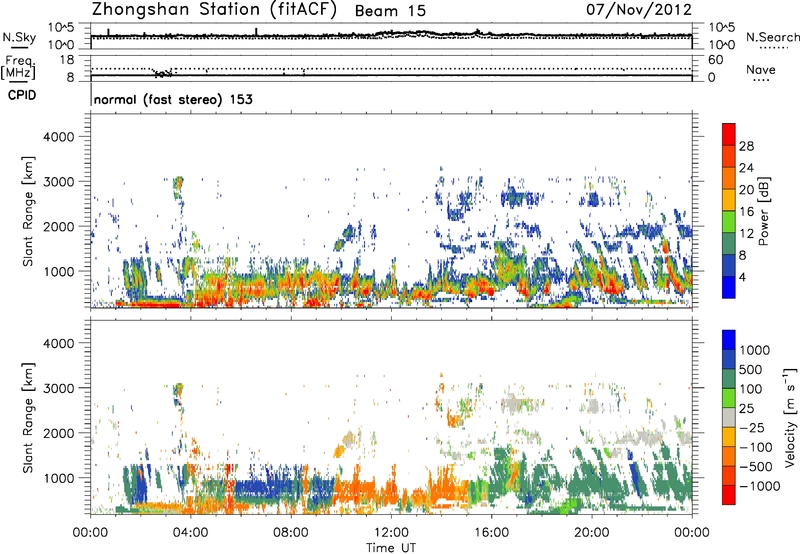The width and height of the screenshot is (800, 554).
Task: Click the "-1000" tick on velocity colorbar
Action: pos(759,486)
